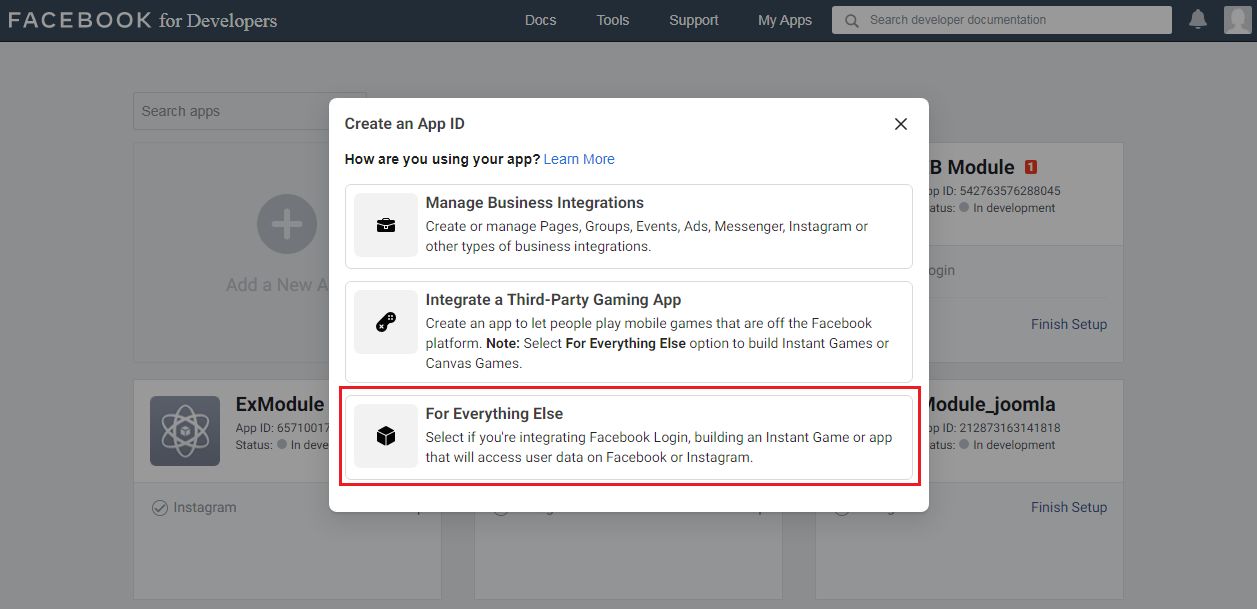Click the magnifier icon in documentation search
The height and width of the screenshot is (609, 1257).
click(x=851, y=20)
